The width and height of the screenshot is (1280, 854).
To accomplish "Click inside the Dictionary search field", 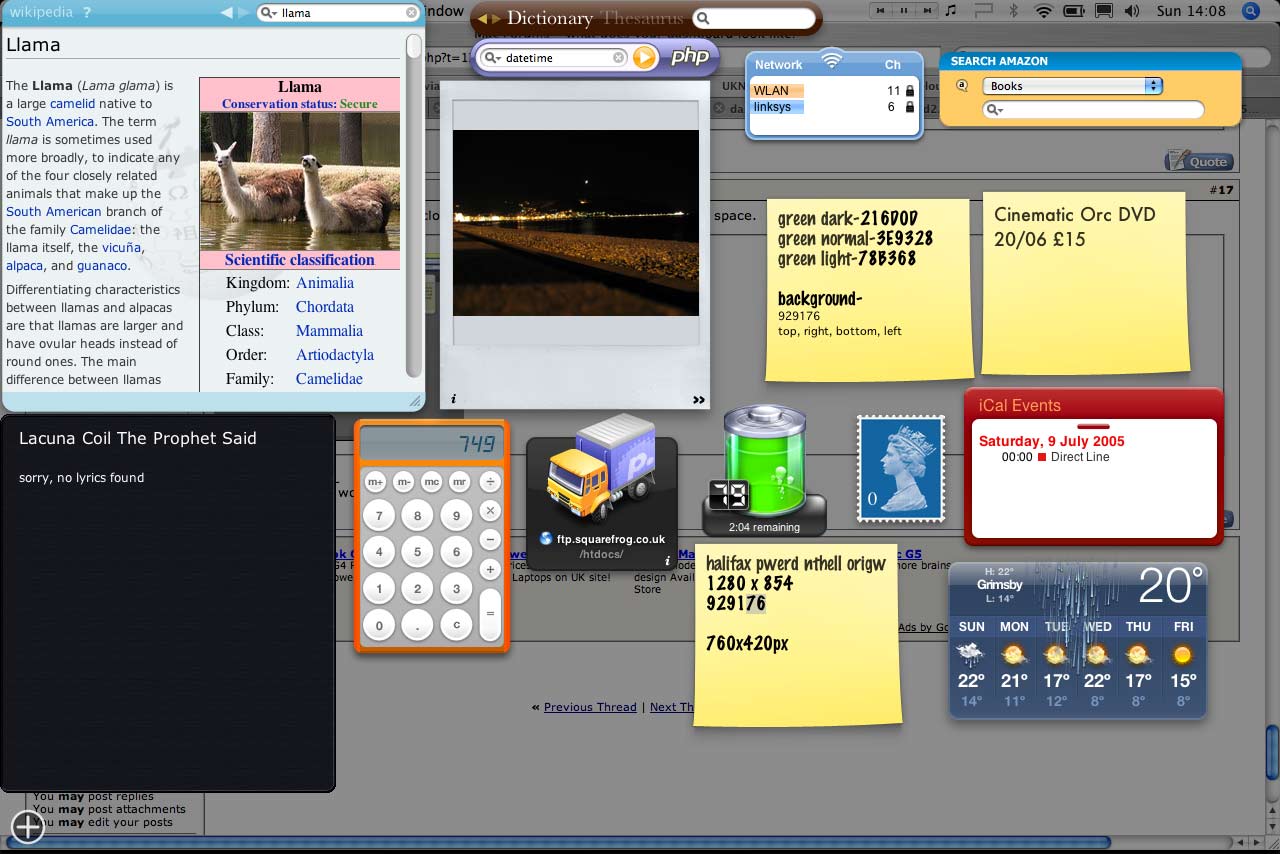I will coord(756,19).
